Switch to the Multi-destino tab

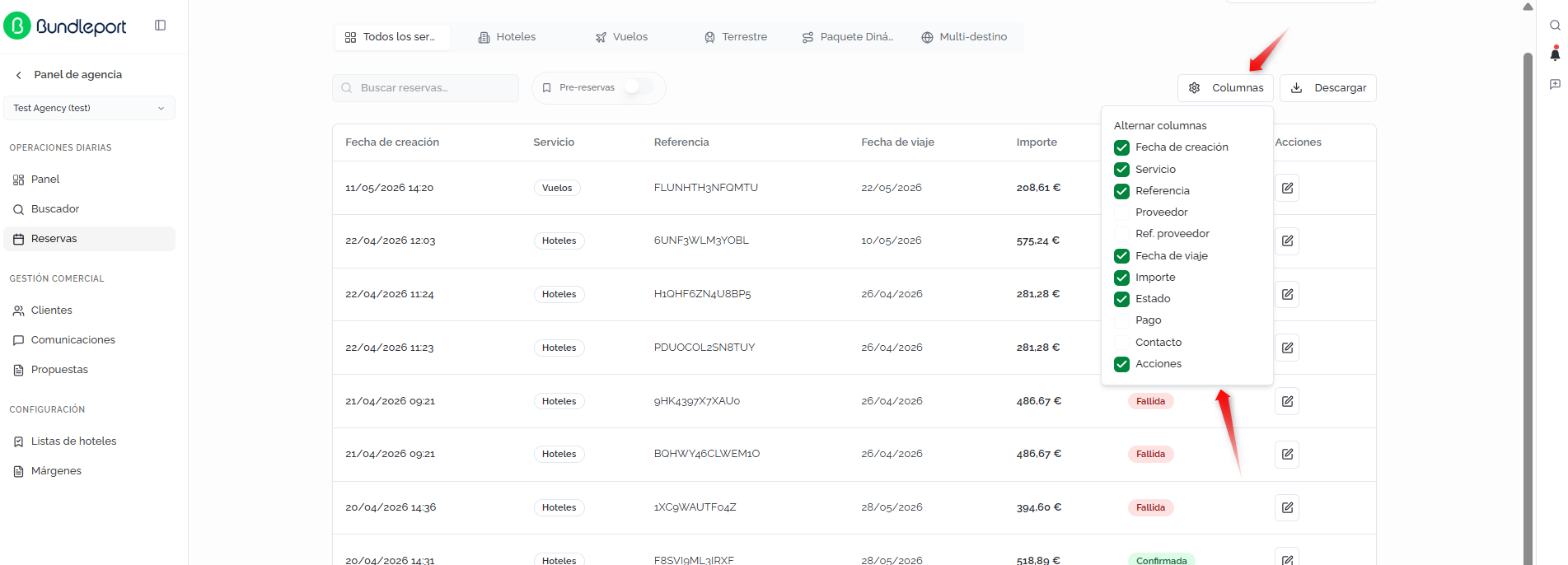click(x=964, y=37)
